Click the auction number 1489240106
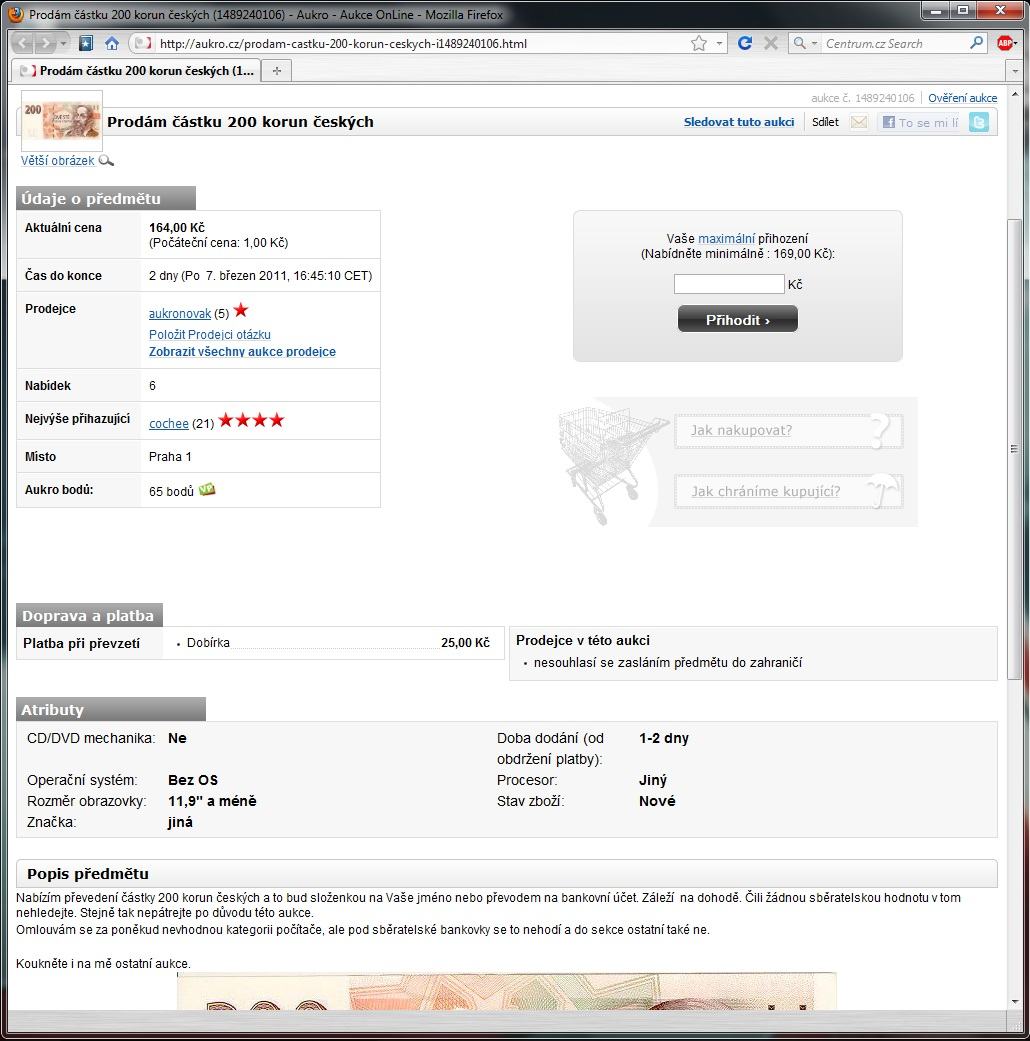The image size is (1030, 1041). [x=885, y=98]
